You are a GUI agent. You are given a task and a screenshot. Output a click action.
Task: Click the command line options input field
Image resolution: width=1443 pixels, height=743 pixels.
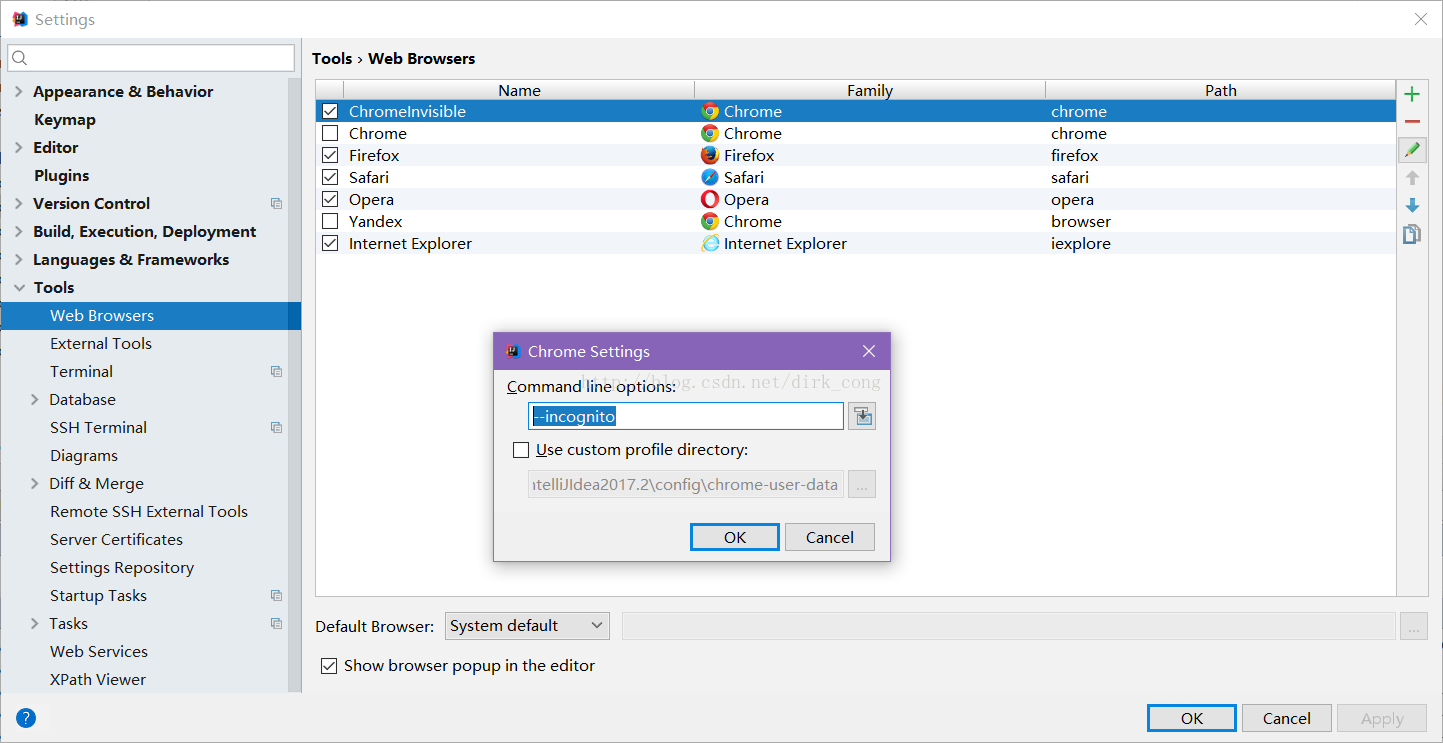click(x=686, y=416)
